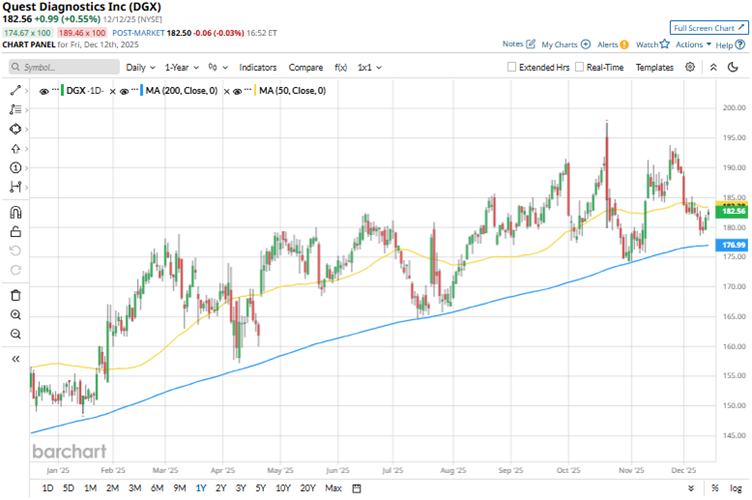
Task: Open the Indicators menu
Action: [258, 67]
